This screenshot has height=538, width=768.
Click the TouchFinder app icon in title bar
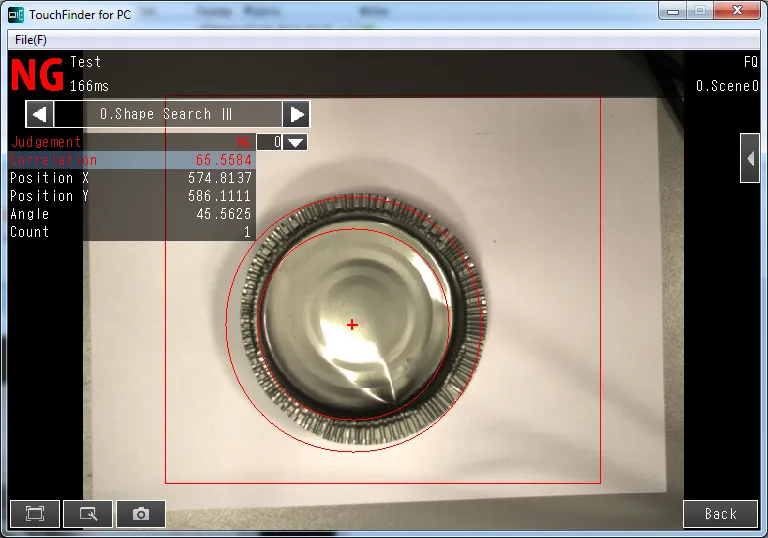click(16, 14)
